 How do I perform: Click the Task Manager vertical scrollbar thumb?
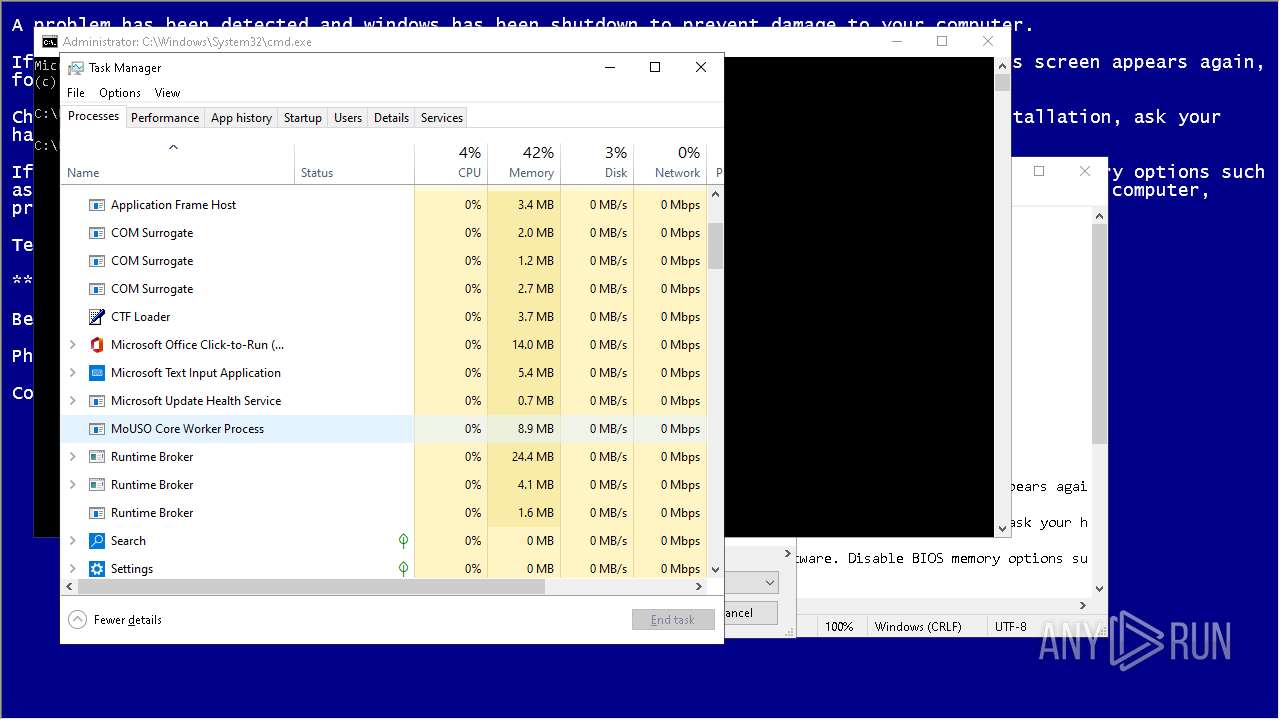[715, 246]
